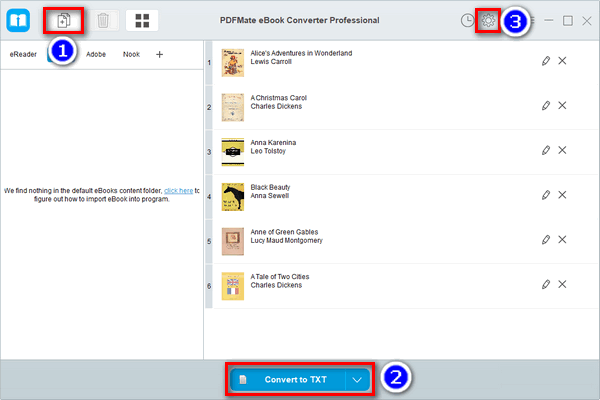Viewport: 600px width, 400px height.
Task: Select 'A Tale of Two Cities' title text
Action: (280, 277)
